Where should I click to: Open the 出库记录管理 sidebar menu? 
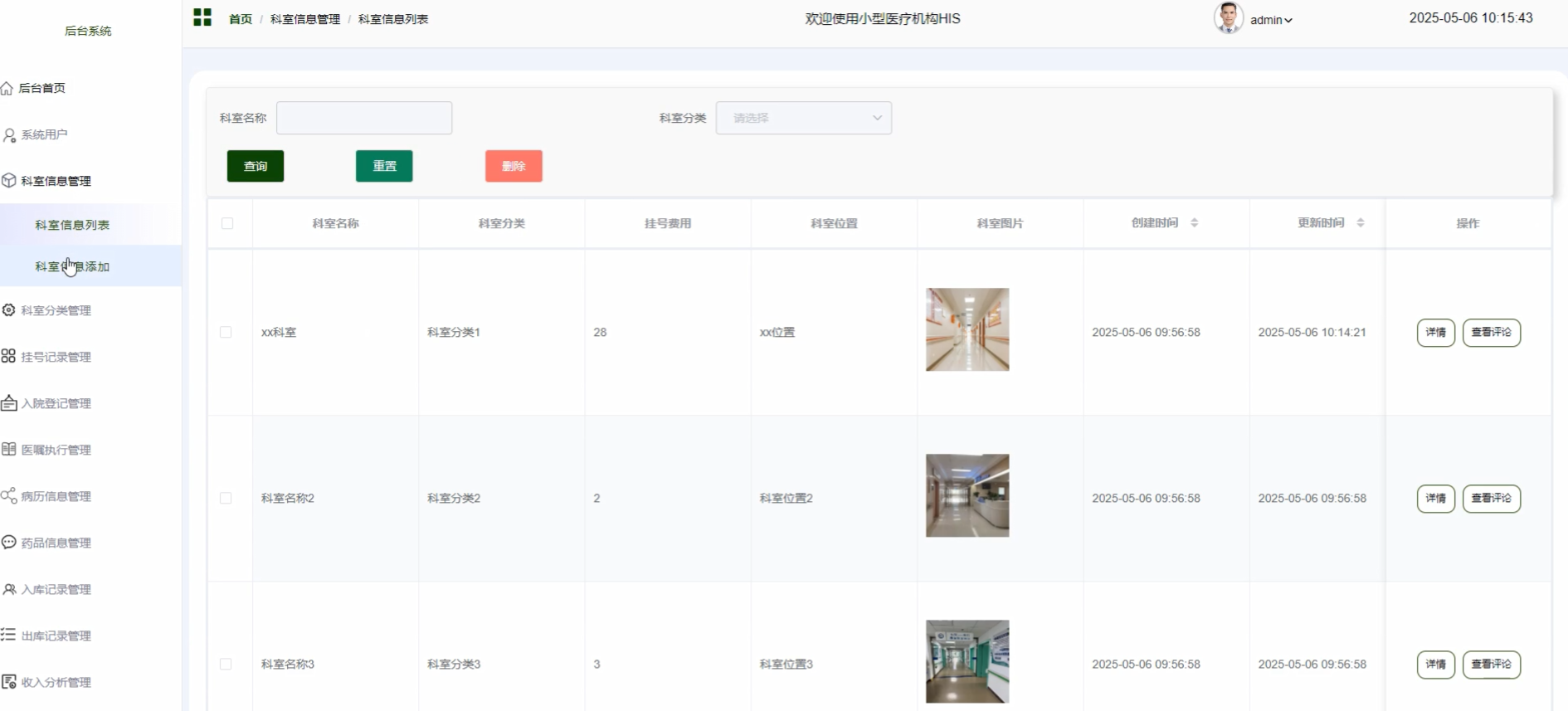[x=56, y=636]
